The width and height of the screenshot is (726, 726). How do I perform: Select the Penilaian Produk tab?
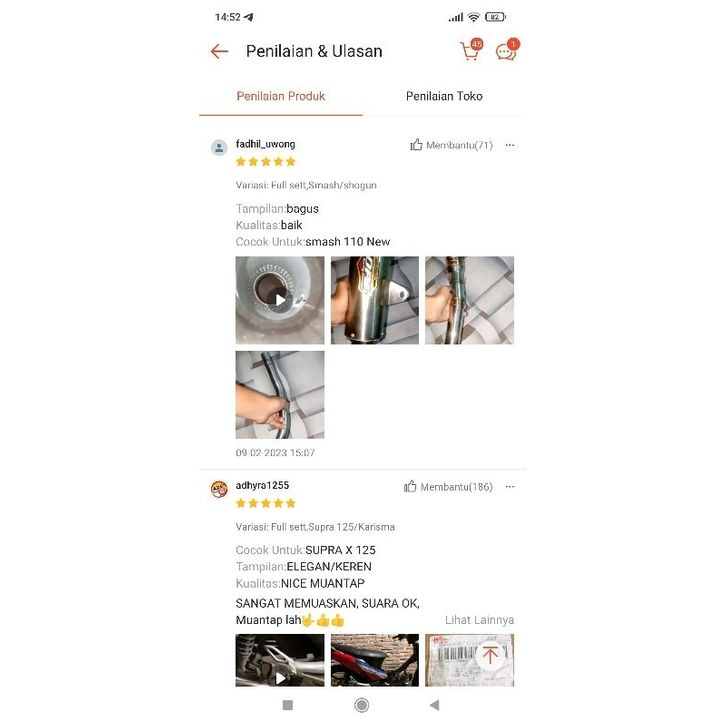pyautogui.click(x=281, y=96)
